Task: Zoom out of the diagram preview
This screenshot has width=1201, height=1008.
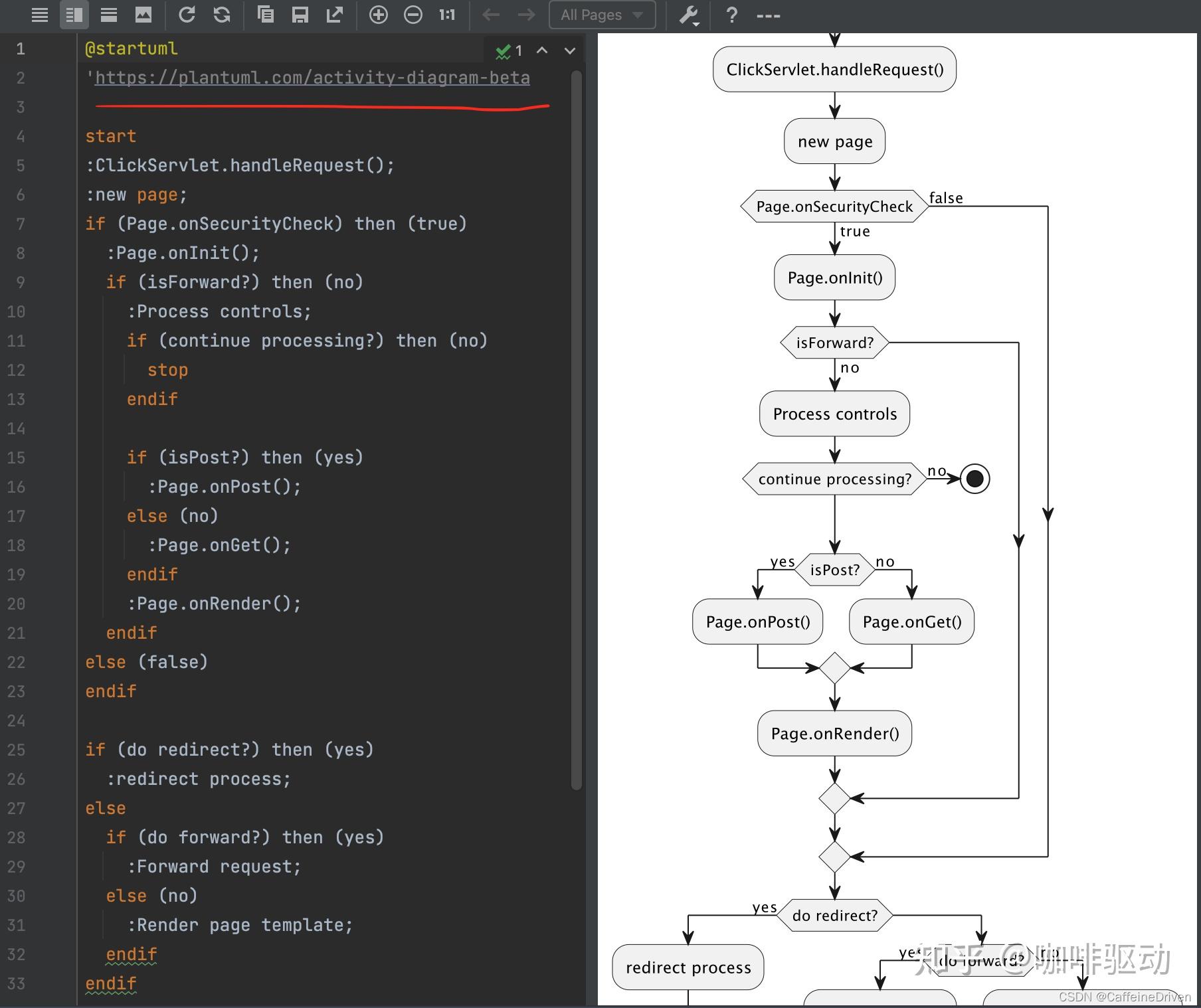Action: [413, 15]
